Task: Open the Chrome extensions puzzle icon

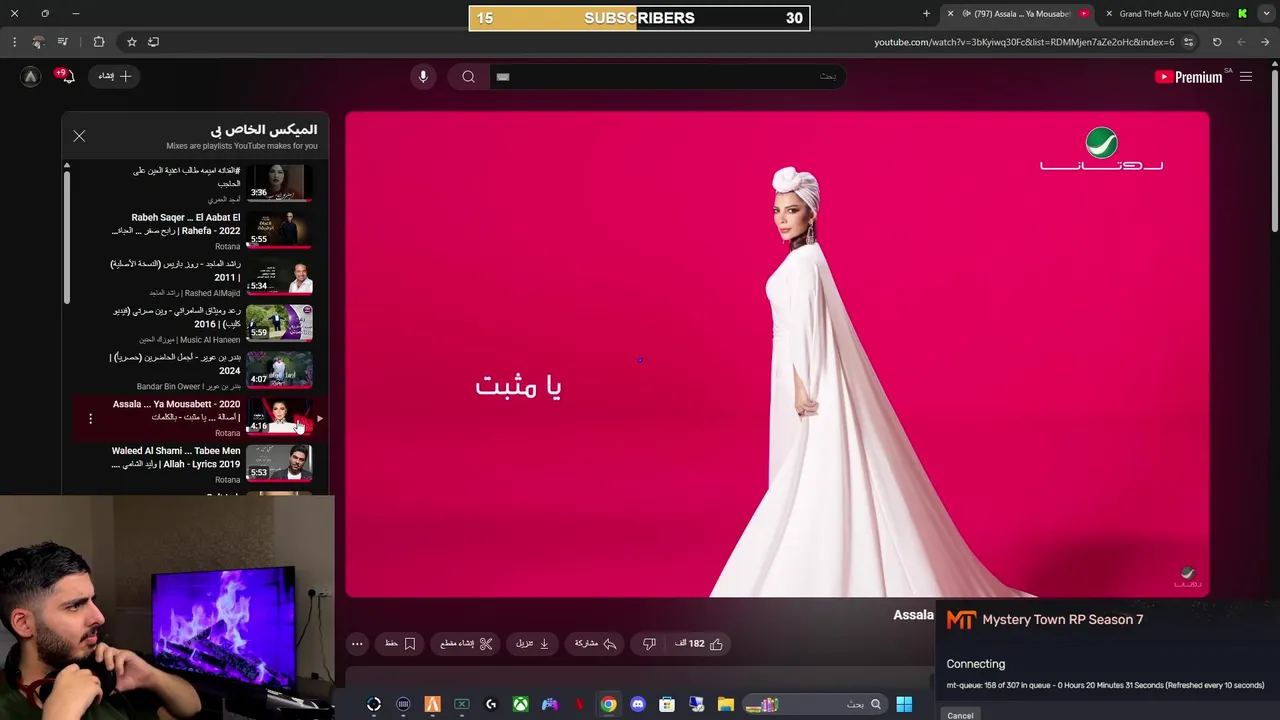Action: [99, 42]
